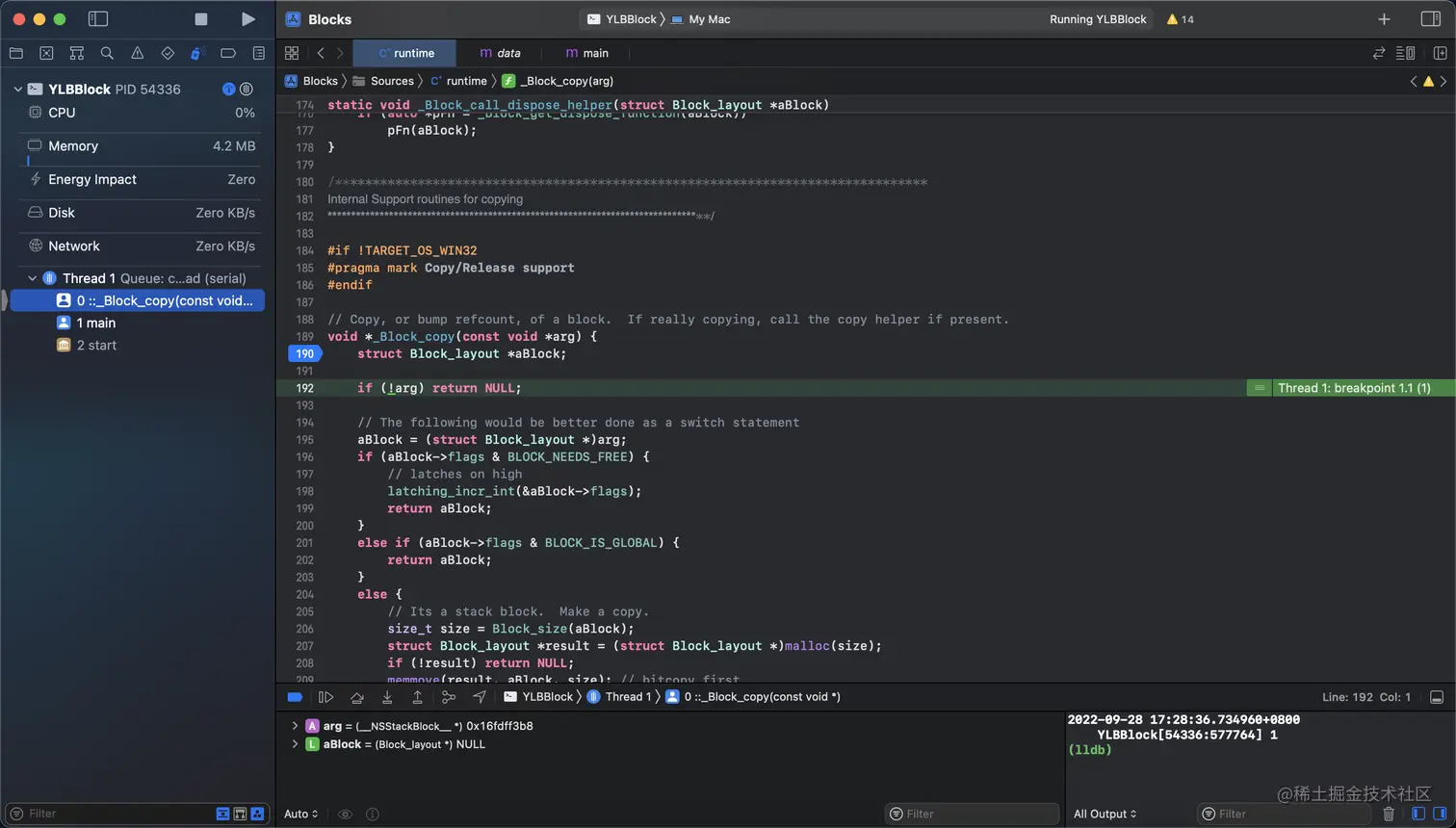This screenshot has width=1456, height=828.
Task: Collapse the YLBBlock process tree
Action: (17, 90)
